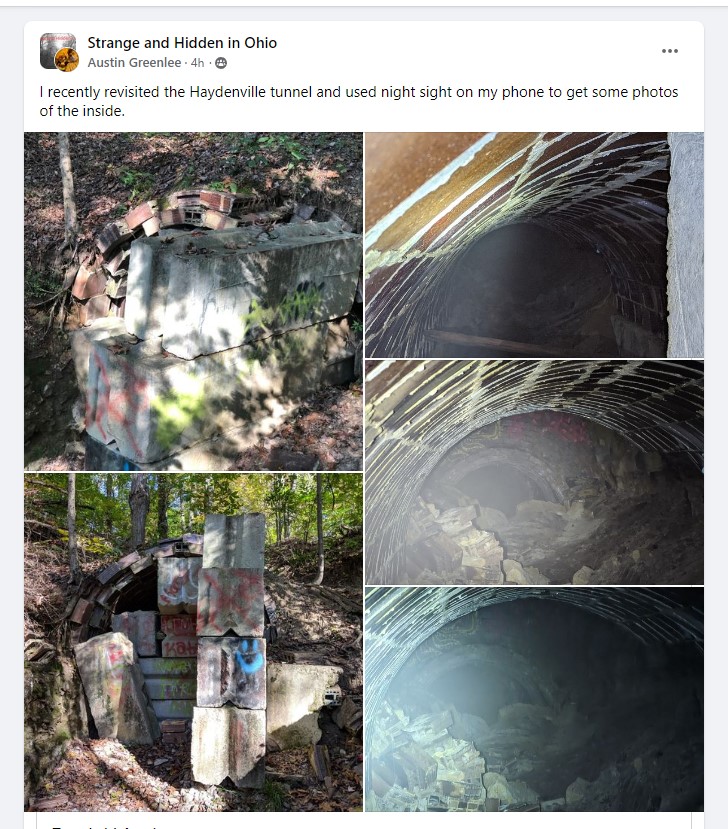Open the top night sight photo of the brick arch

coord(535,245)
